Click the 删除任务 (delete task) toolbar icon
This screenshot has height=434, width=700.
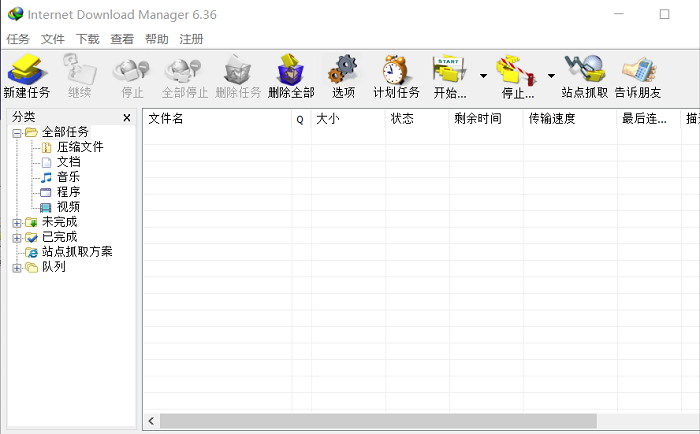(238, 70)
